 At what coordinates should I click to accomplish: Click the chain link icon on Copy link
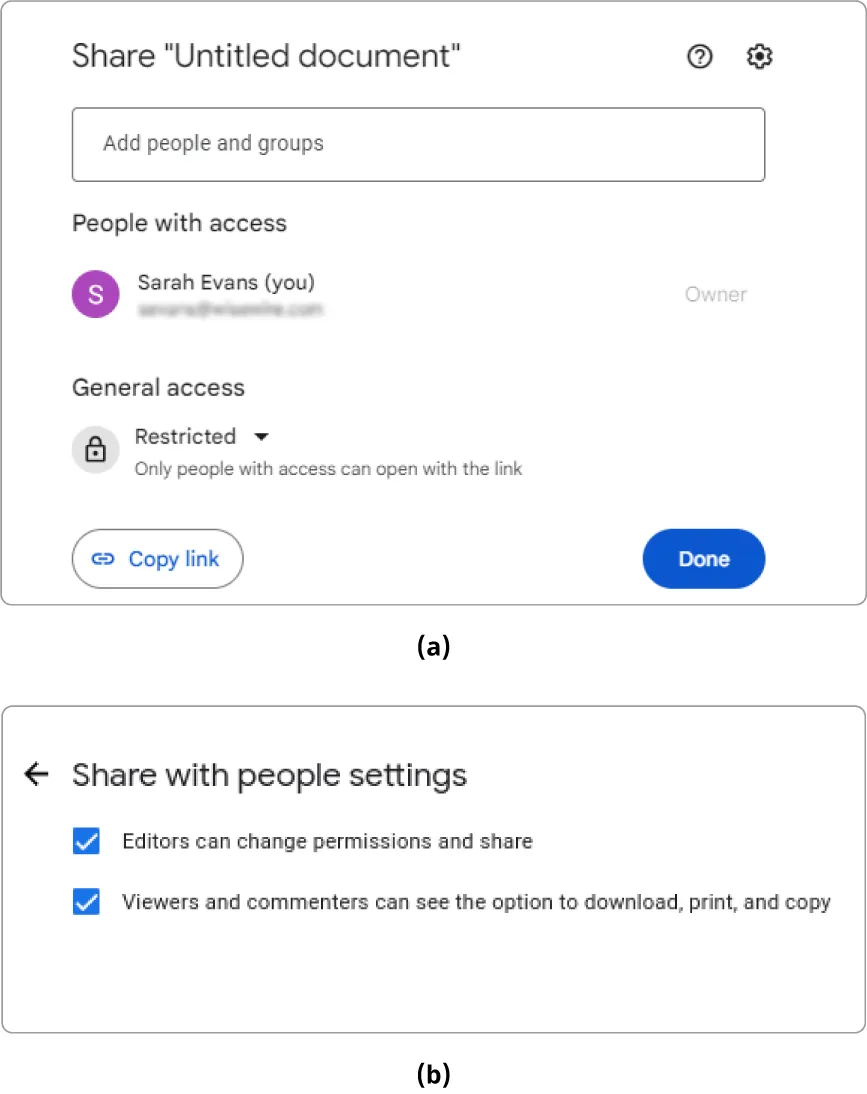104,559
